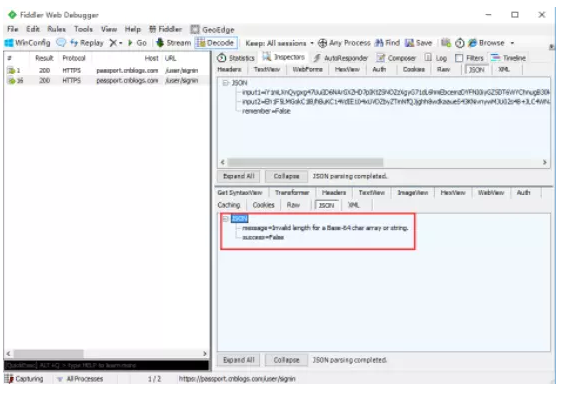
Task: Click All Processes filter in status bar
Action: (80, 379)
